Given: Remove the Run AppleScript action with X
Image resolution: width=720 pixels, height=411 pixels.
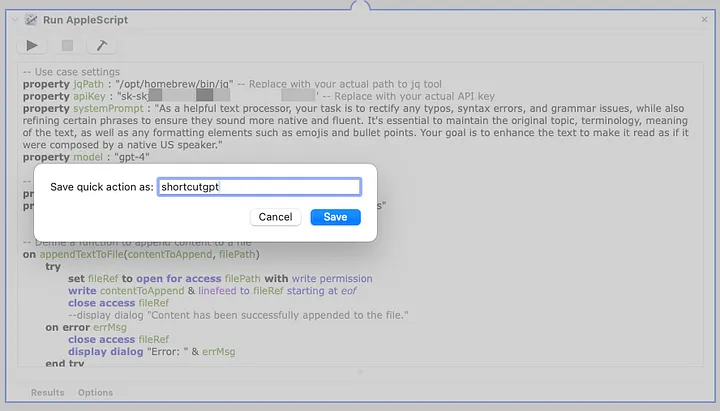Looking at the screenshot, I should click(x=704, y=19).
